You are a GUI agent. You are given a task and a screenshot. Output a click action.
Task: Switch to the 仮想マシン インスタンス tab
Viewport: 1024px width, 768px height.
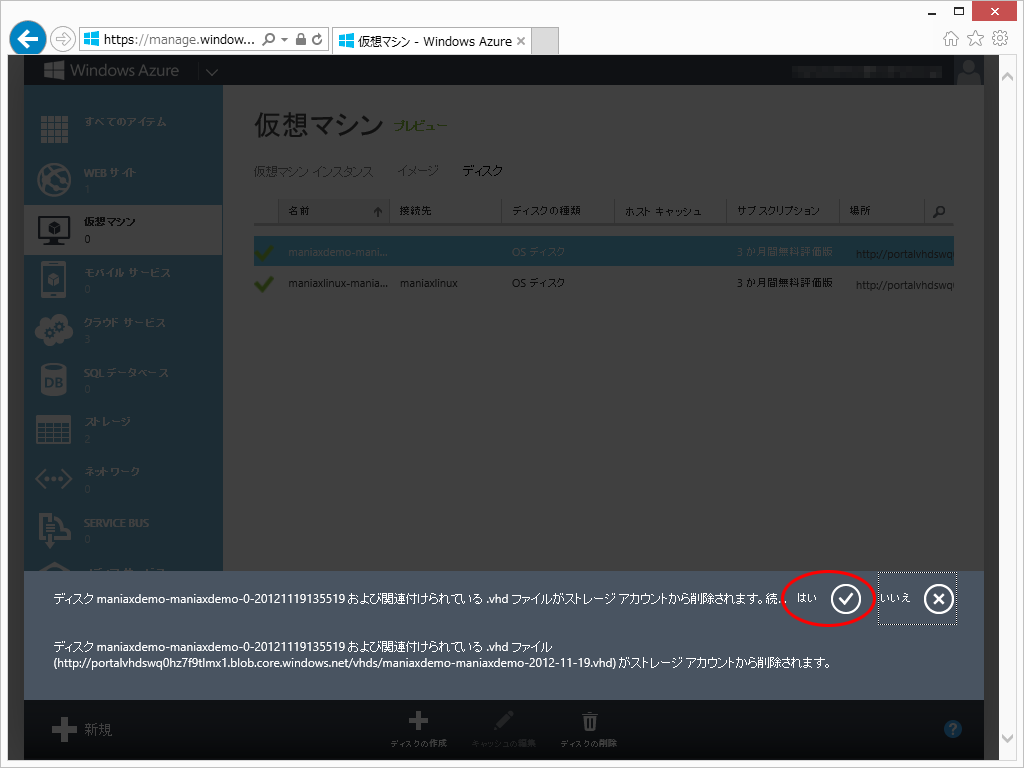(x=313, y=172)
